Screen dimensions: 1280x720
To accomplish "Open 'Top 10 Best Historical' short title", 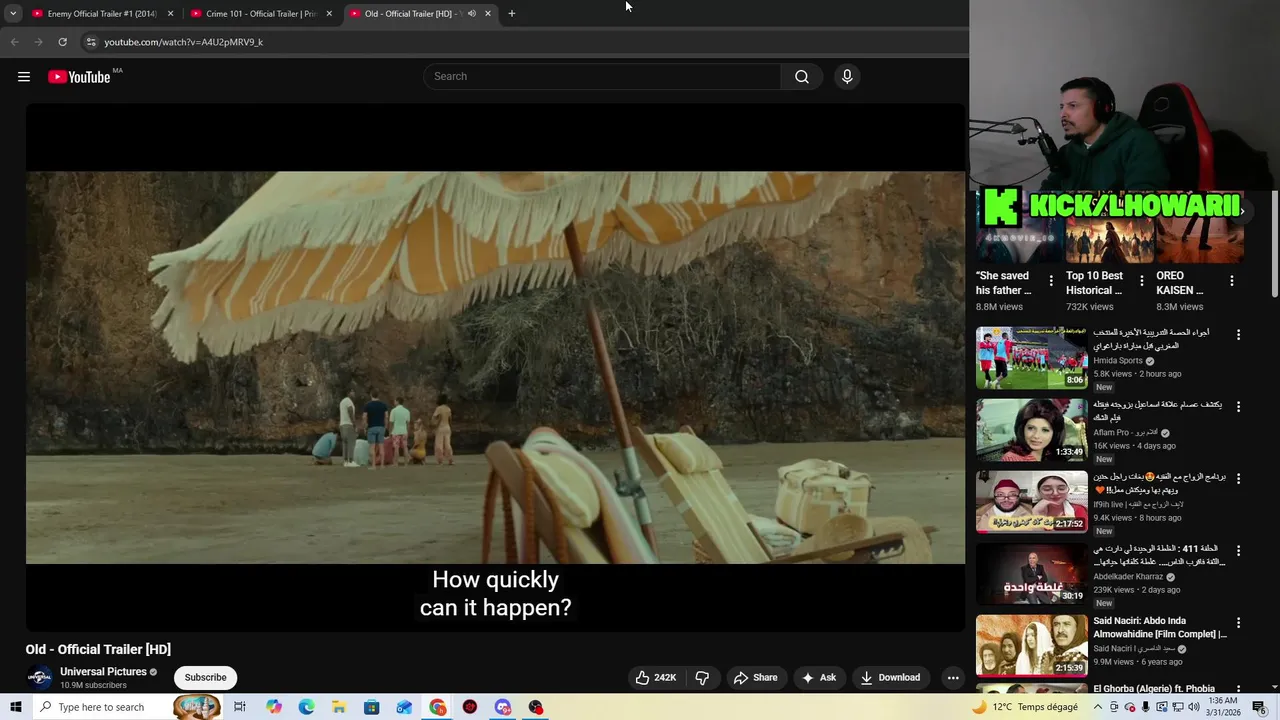I will [1094, 283].
